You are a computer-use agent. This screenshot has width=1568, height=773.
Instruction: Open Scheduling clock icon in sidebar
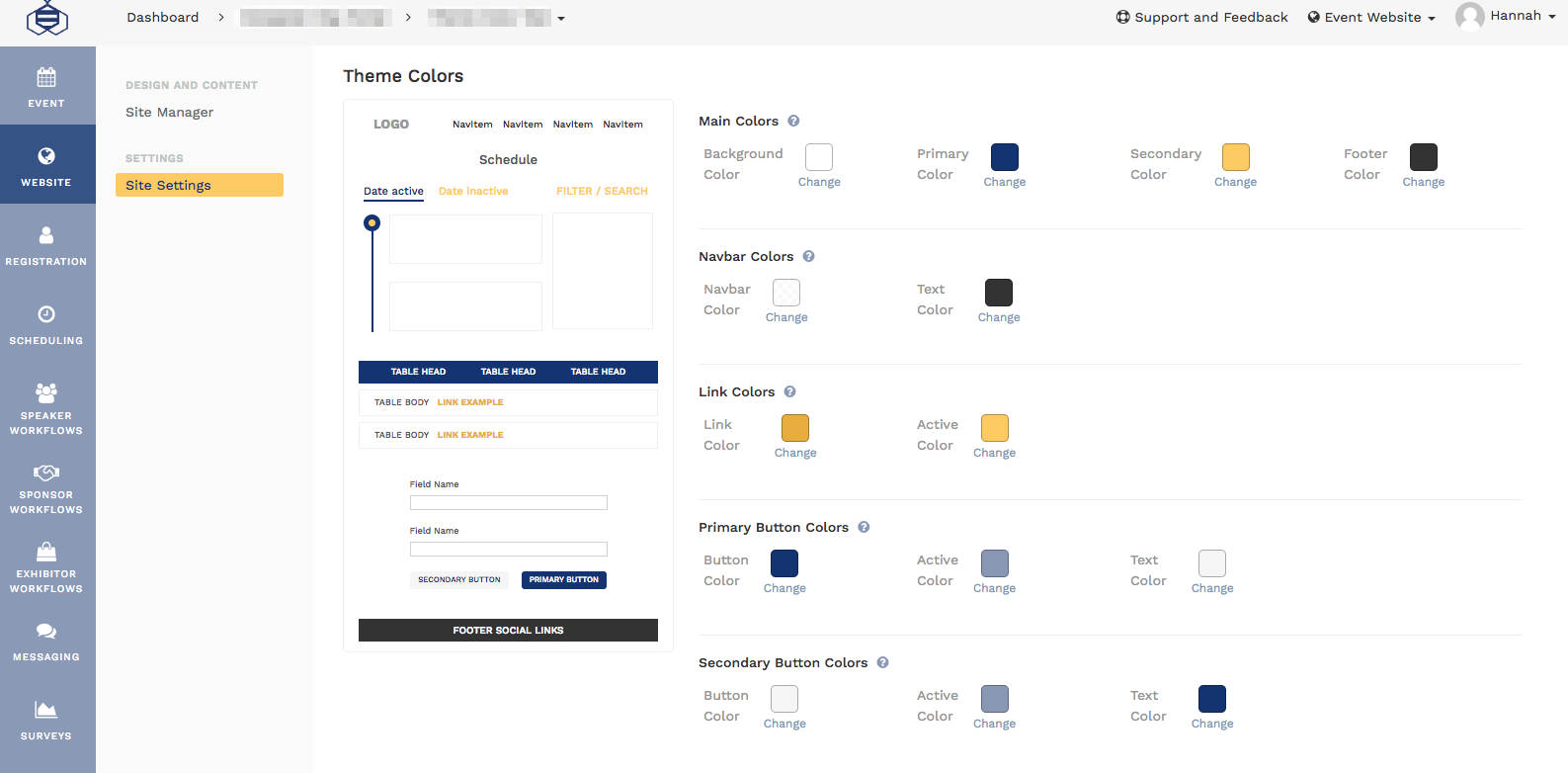46,314
